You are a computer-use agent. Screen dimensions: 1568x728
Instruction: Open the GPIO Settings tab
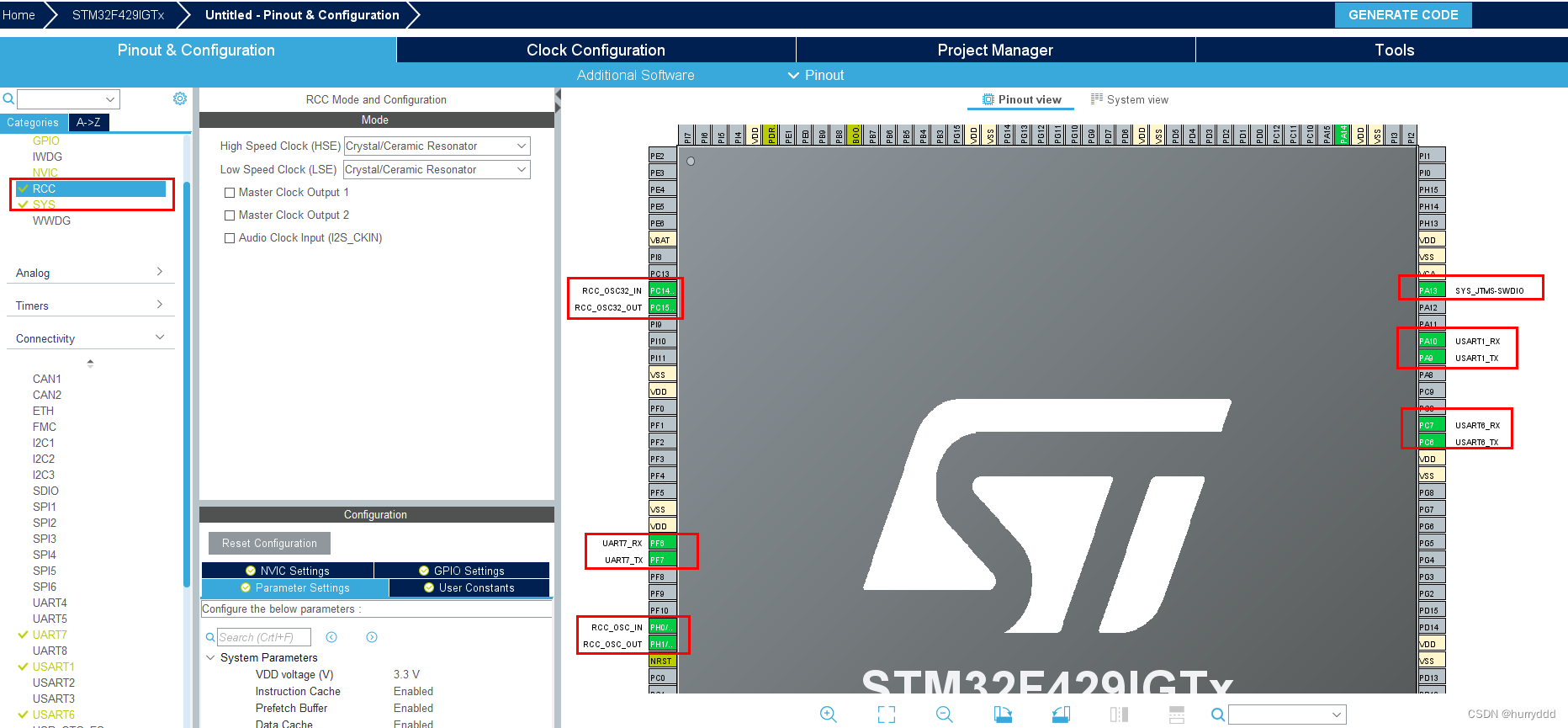[x=462, y=571]
